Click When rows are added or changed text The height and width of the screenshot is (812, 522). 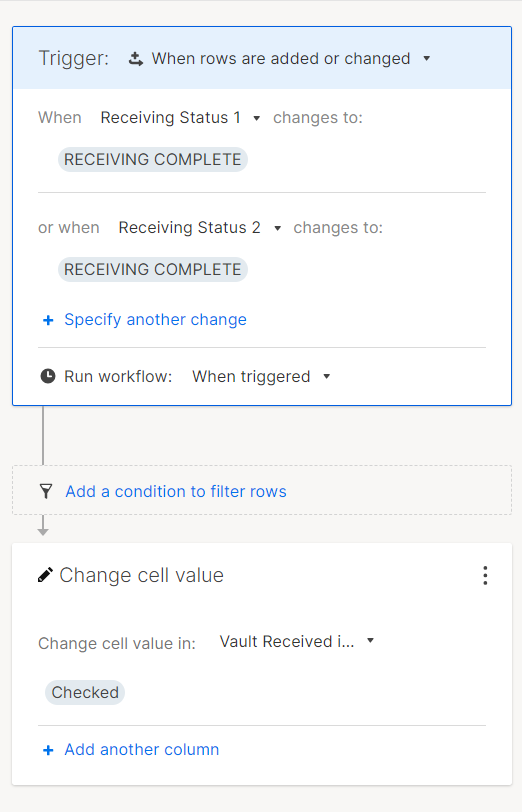point(281,59)
